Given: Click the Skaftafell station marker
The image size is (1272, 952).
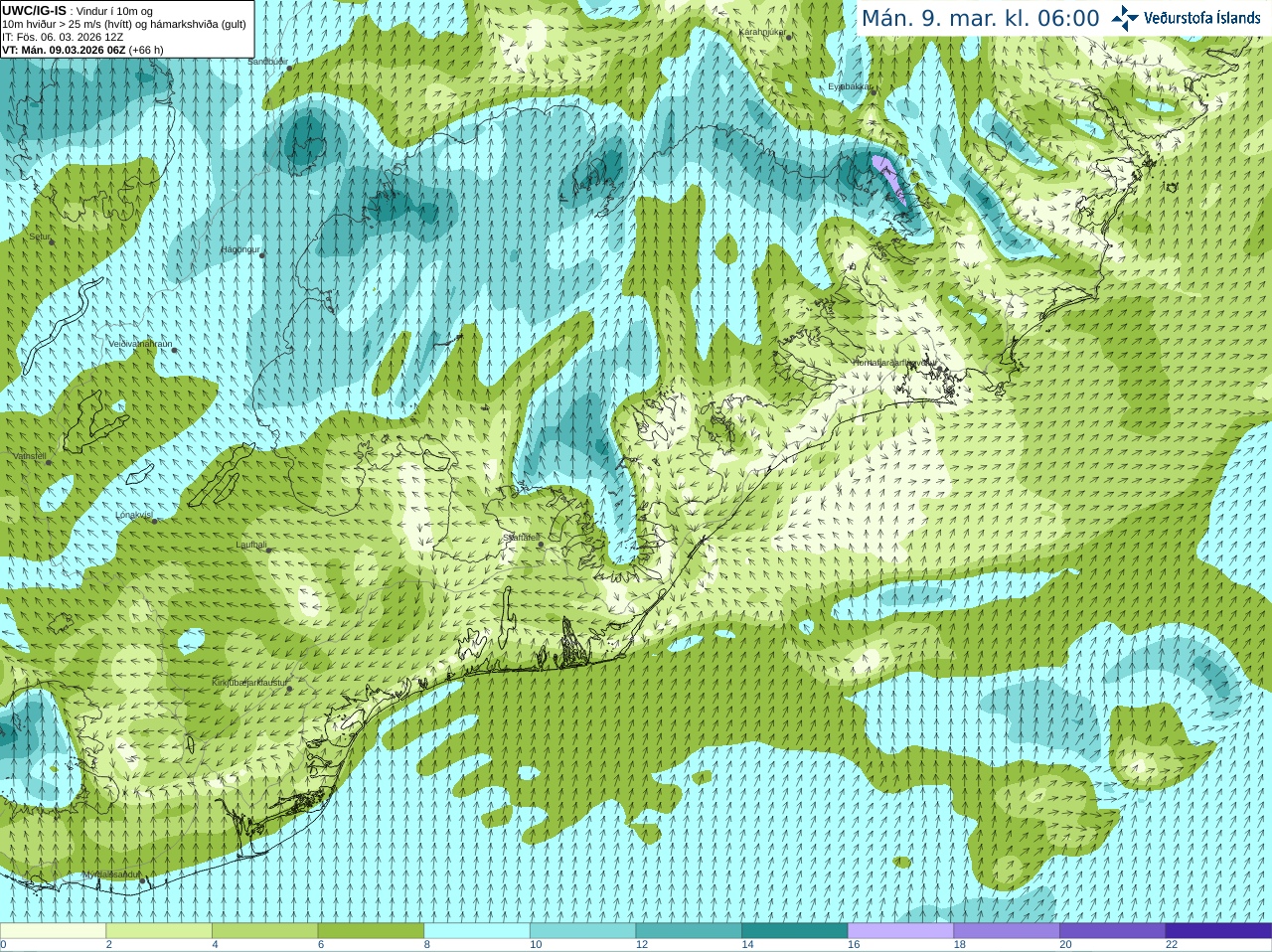Looking at the screenshot, I should coord(541,544).
